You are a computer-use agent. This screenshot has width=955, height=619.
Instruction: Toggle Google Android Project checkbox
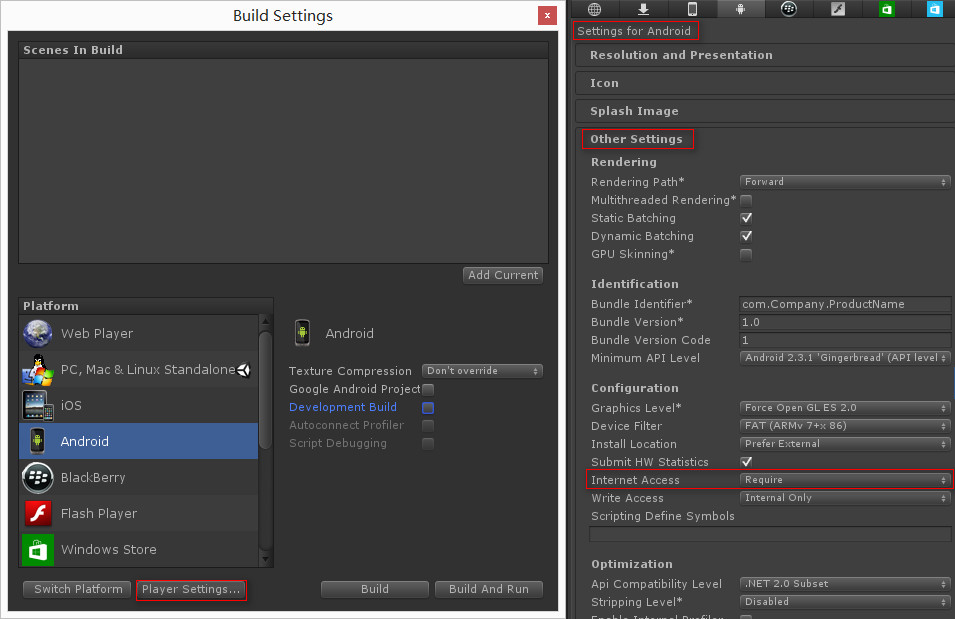[428, 389]
